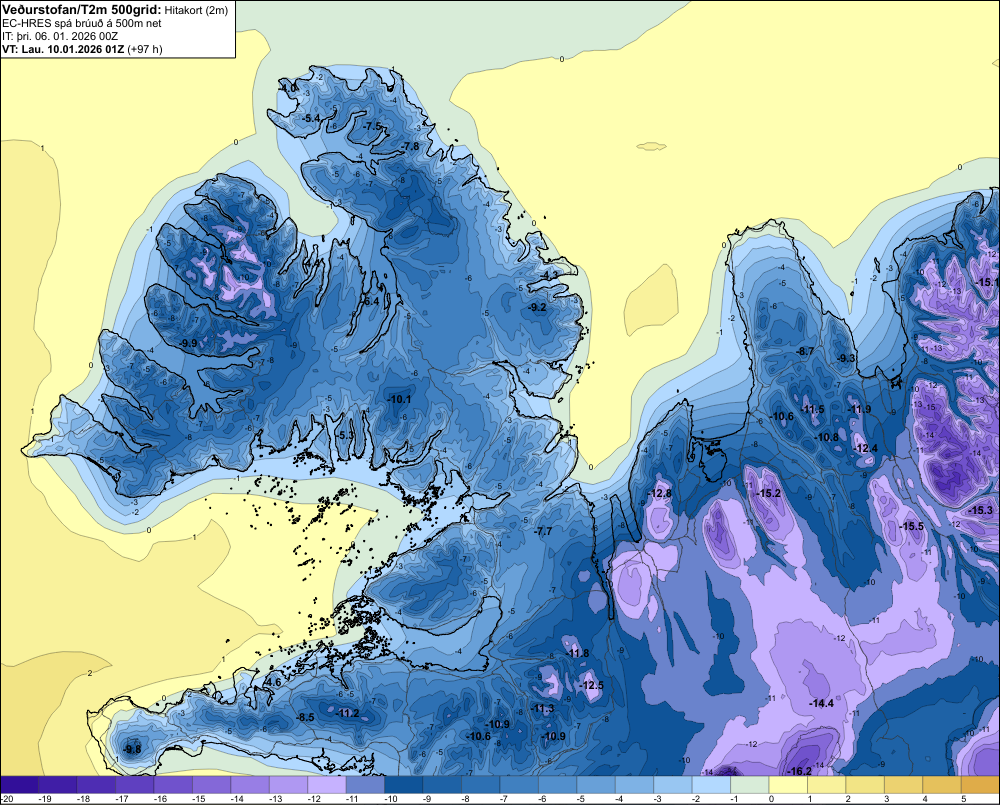Click the temperature value -7.5 on the map
1000x805 pixels.
(372, 127)
